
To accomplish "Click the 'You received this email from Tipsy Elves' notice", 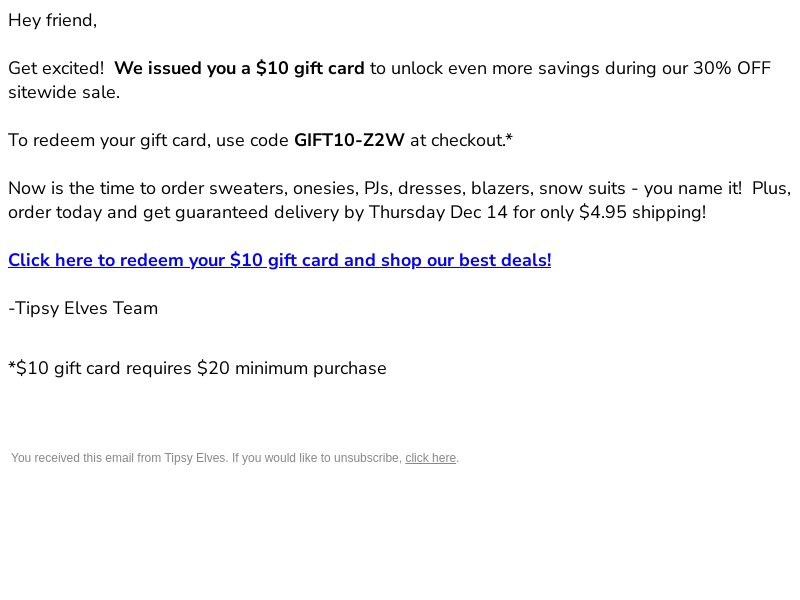I will tap(120, 458).
